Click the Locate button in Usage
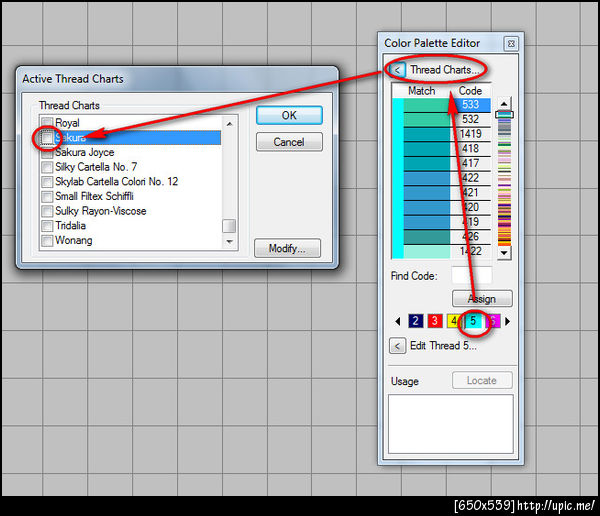Viewport: 600px width, 516px height. [482, 380]
